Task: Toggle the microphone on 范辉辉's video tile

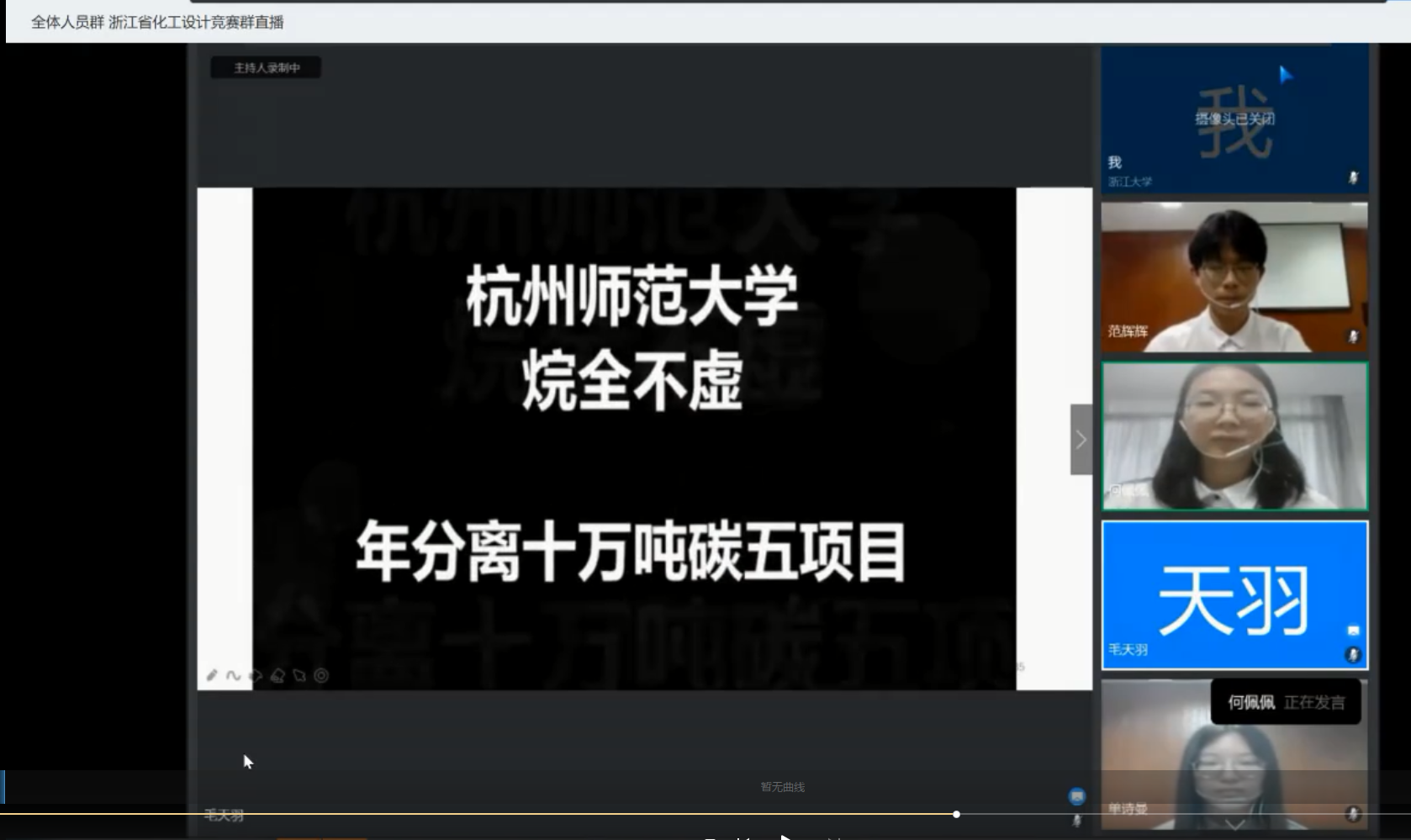Action: click(1352, 336)
